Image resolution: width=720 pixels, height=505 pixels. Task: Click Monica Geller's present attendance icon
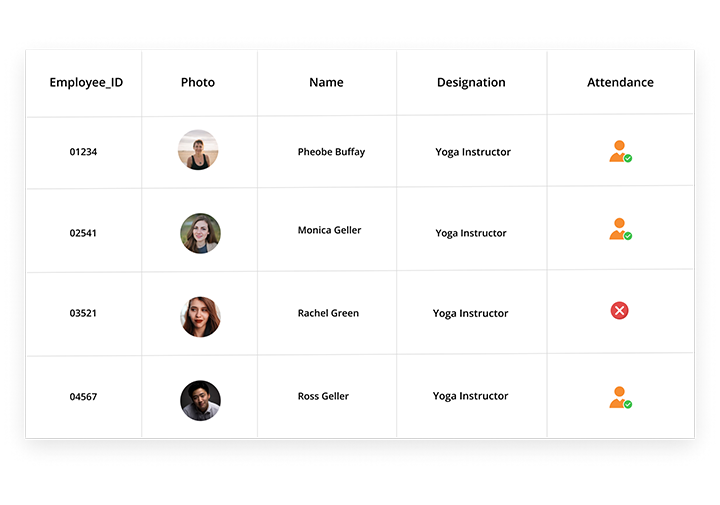pyautogui.click(x=620, y=229)
